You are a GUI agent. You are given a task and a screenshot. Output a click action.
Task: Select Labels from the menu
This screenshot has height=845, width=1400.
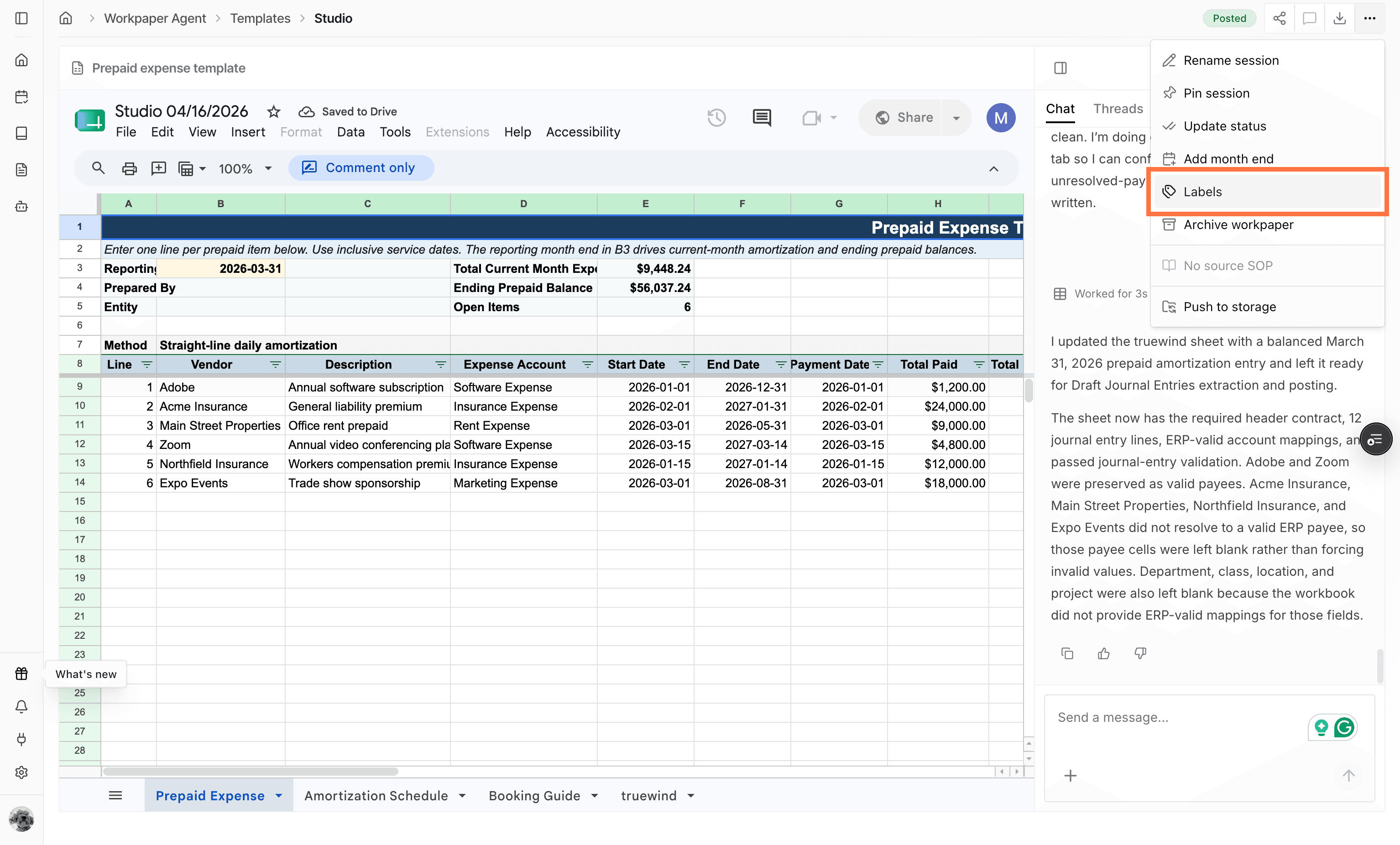tap(1267, 192)
